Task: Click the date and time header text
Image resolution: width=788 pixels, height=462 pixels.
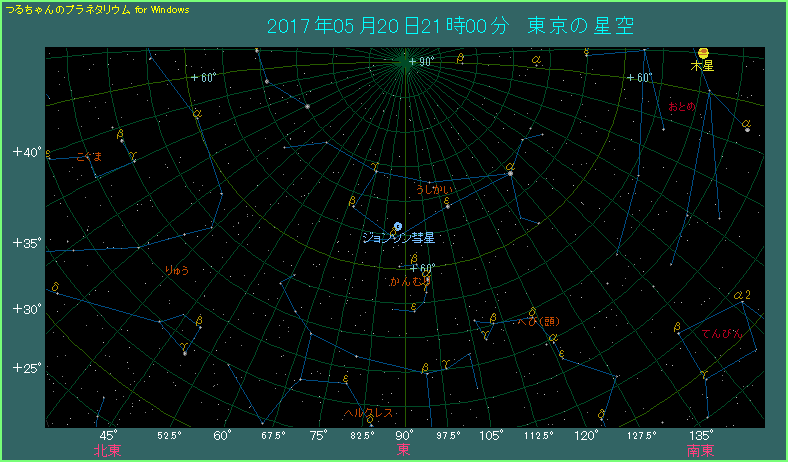Action: point(450,26)
